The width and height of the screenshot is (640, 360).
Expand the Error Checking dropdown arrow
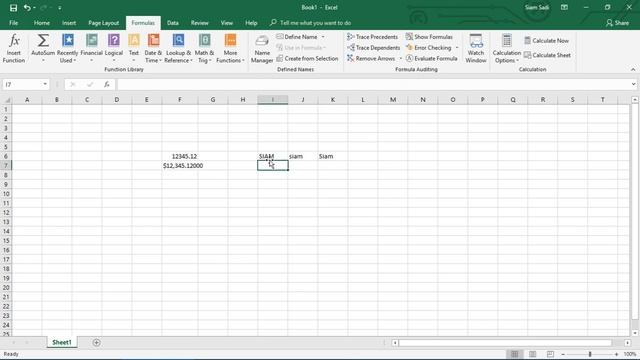(457, 48)
